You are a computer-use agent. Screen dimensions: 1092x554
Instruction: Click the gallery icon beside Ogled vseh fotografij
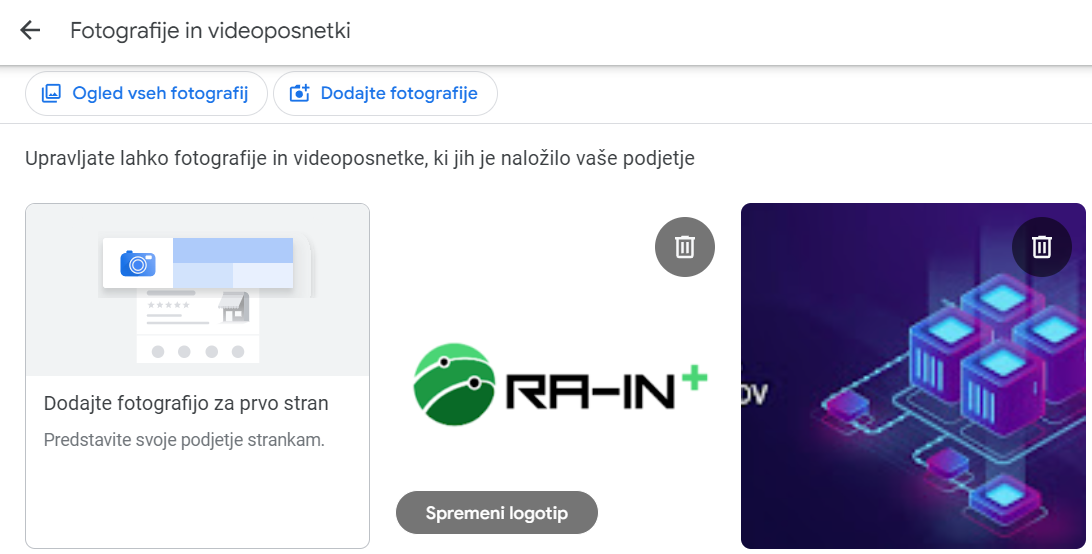pos(51,94)
